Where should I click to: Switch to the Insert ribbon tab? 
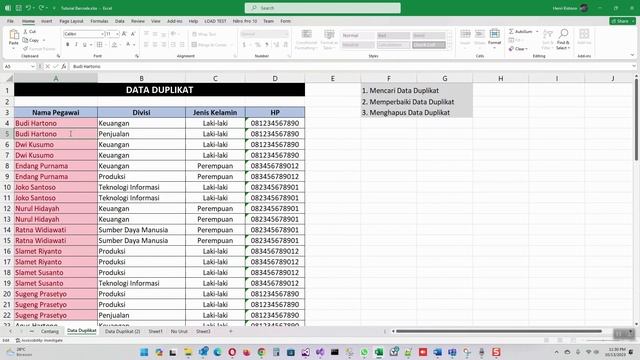(47, 21)
